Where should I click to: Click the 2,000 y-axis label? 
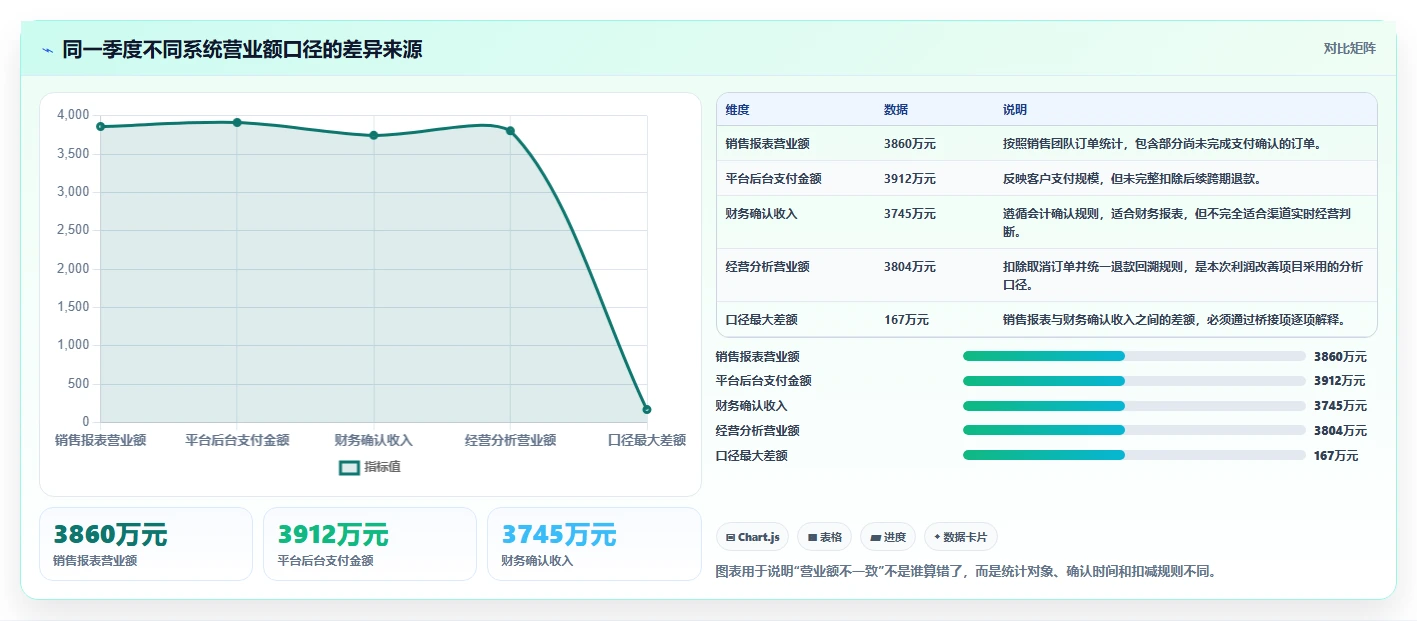pyautogui.click(x=73, y=269)
